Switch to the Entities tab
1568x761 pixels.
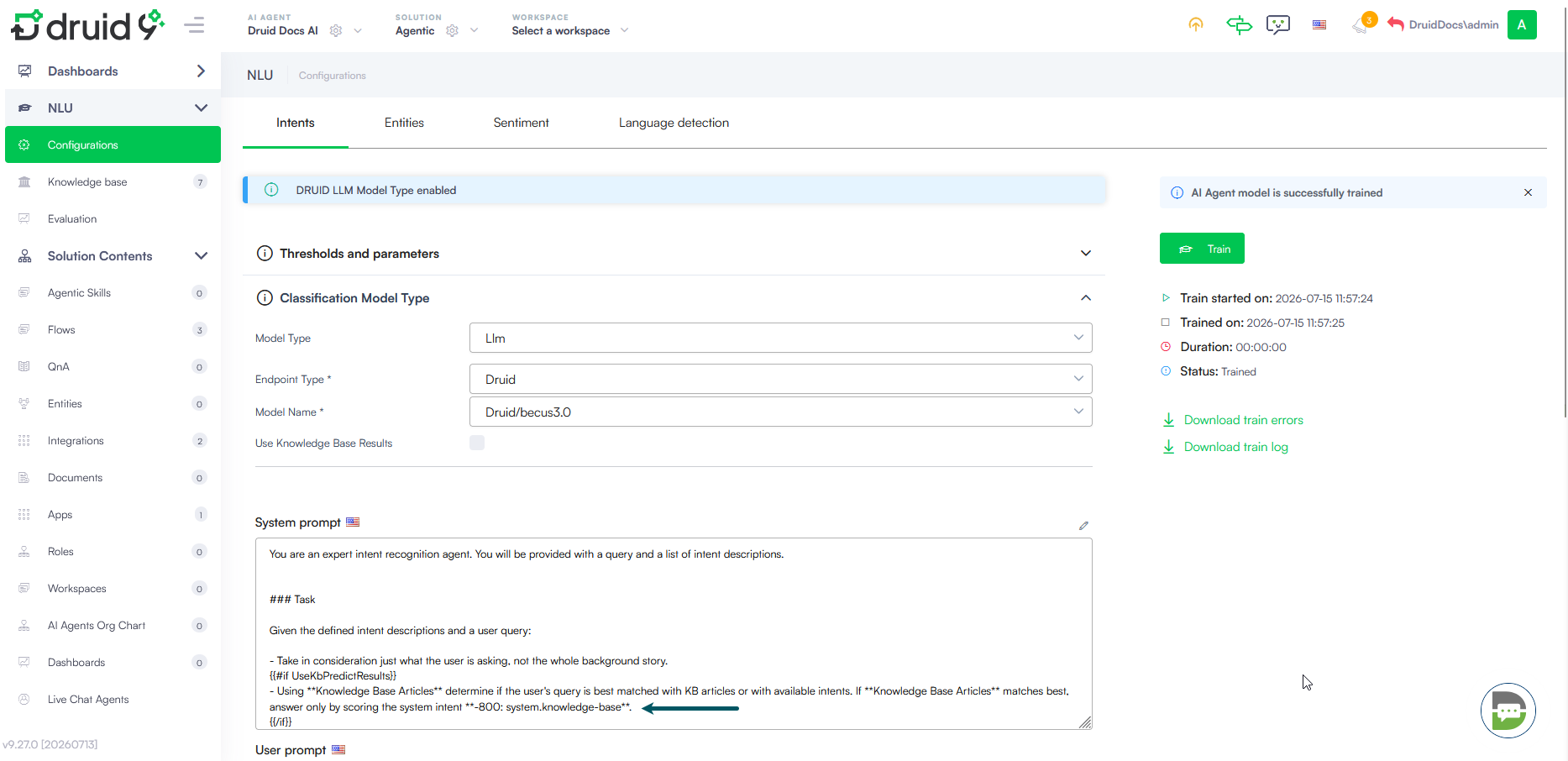click(404, 123)
